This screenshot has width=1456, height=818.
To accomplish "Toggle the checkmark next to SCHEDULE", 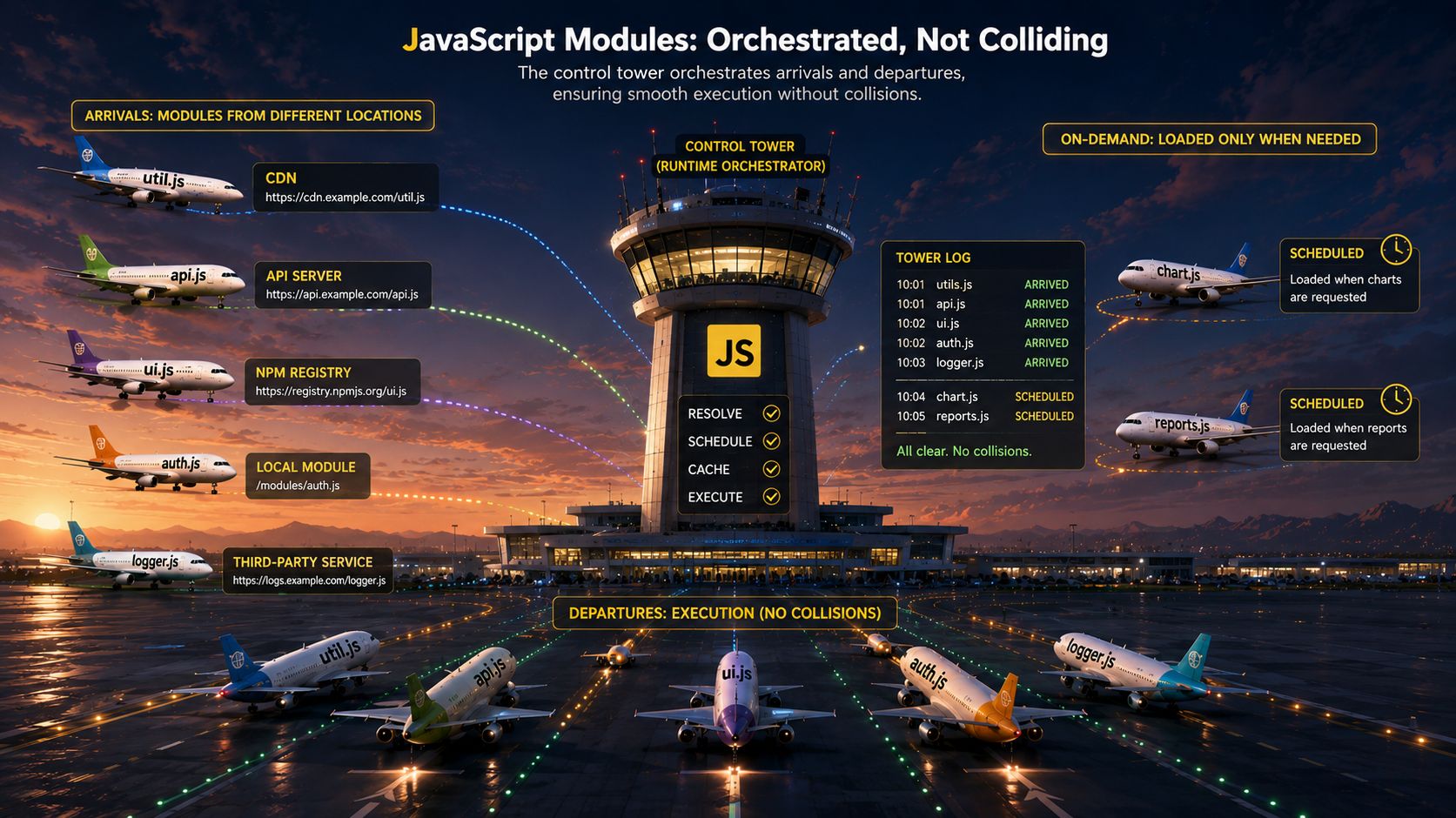I will 771,441.
